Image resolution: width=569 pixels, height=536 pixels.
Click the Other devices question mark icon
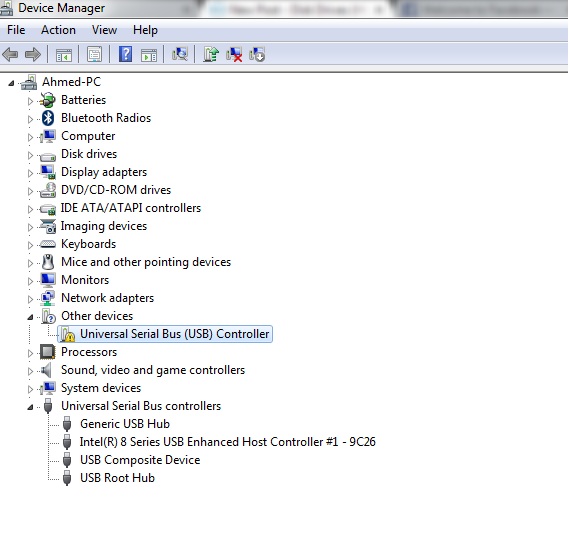coord(48,316)
